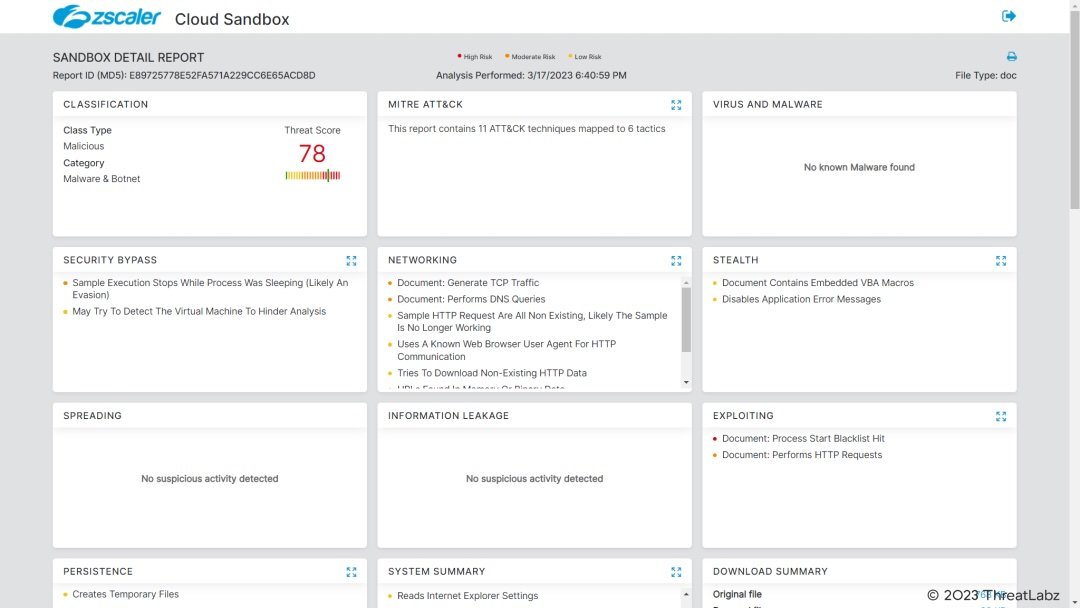
Task: Open the Persistence panel in full view
Action: point(351,572)
